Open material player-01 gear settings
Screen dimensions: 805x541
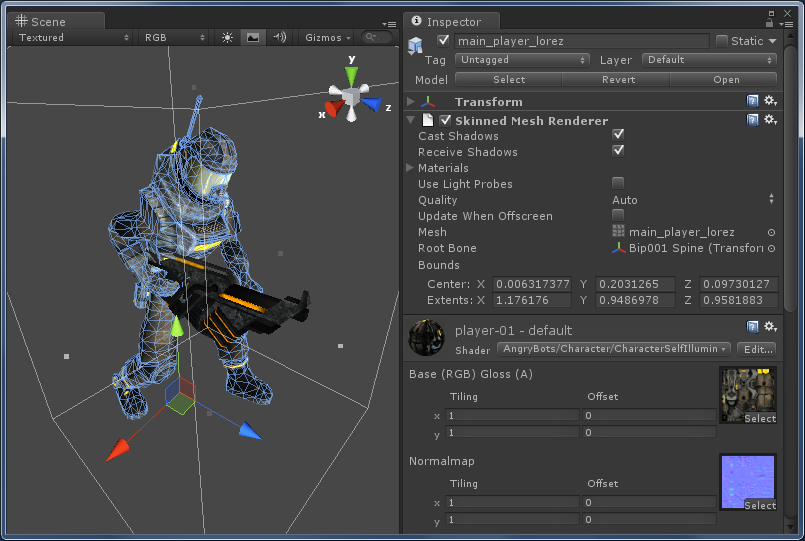click(x=770, y=328)
